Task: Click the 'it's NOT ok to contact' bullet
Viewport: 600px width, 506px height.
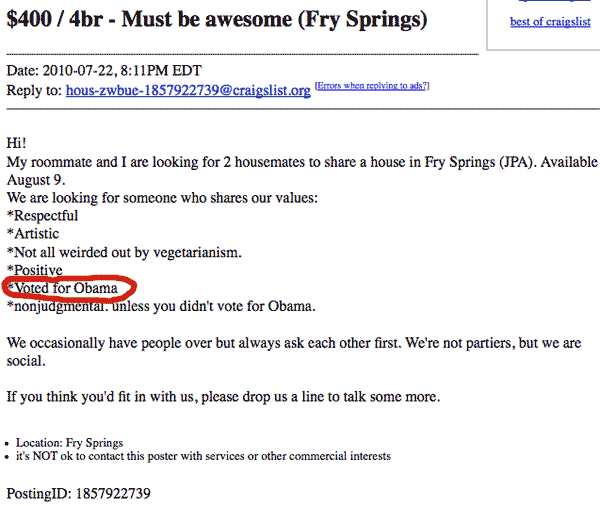Action: 203,456
